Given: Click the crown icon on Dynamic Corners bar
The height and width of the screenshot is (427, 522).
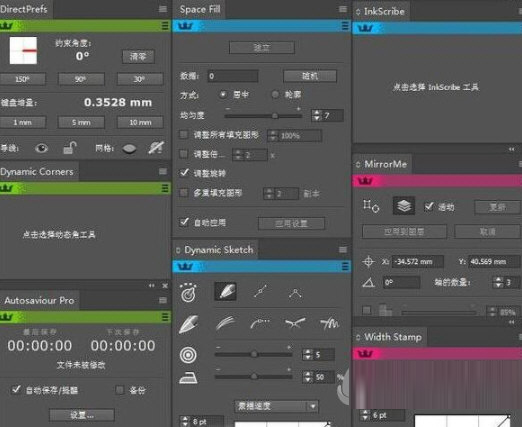Looking at the screenshot, I should pyautogui.click(x=7, y=188).
